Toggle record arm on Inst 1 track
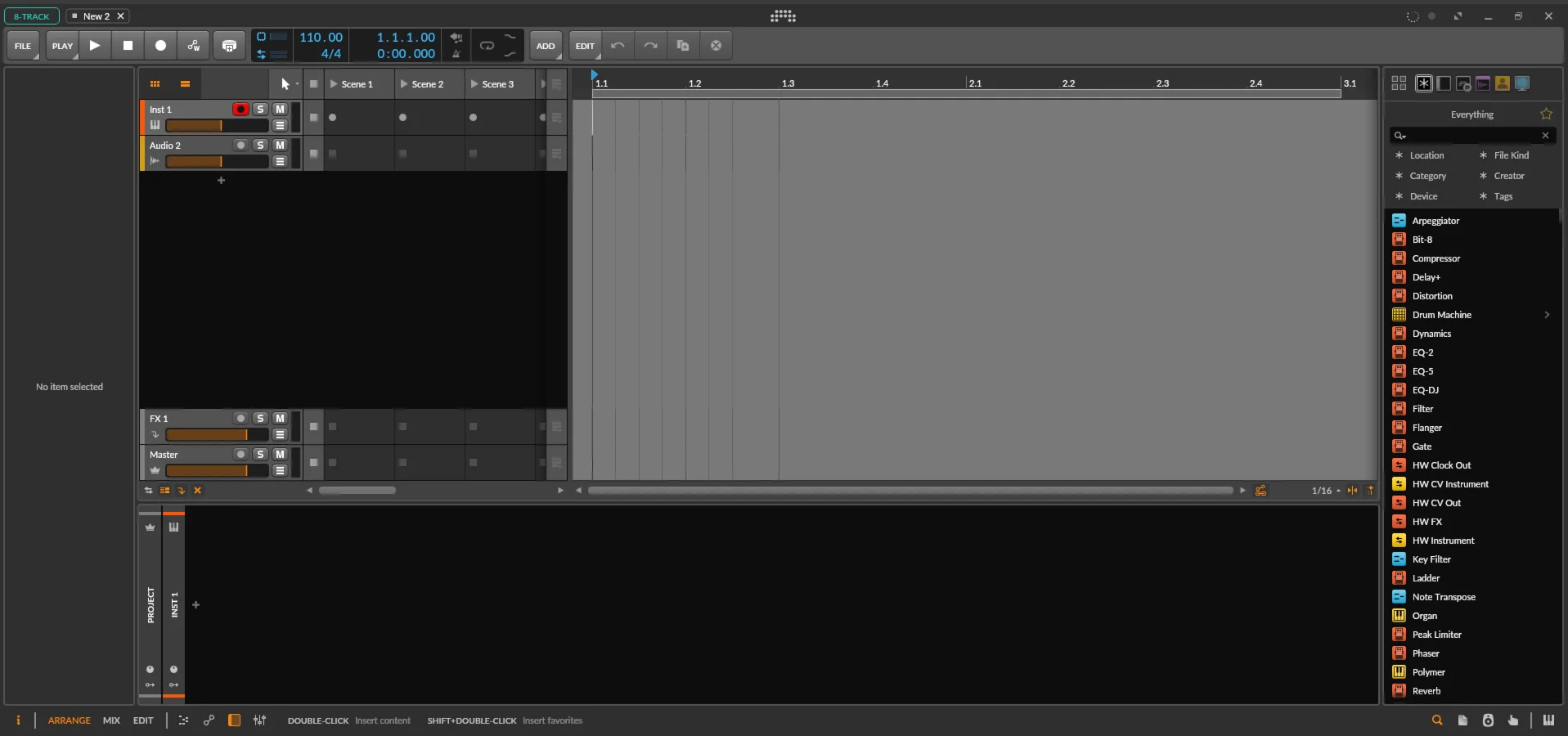 click(240, 109)
